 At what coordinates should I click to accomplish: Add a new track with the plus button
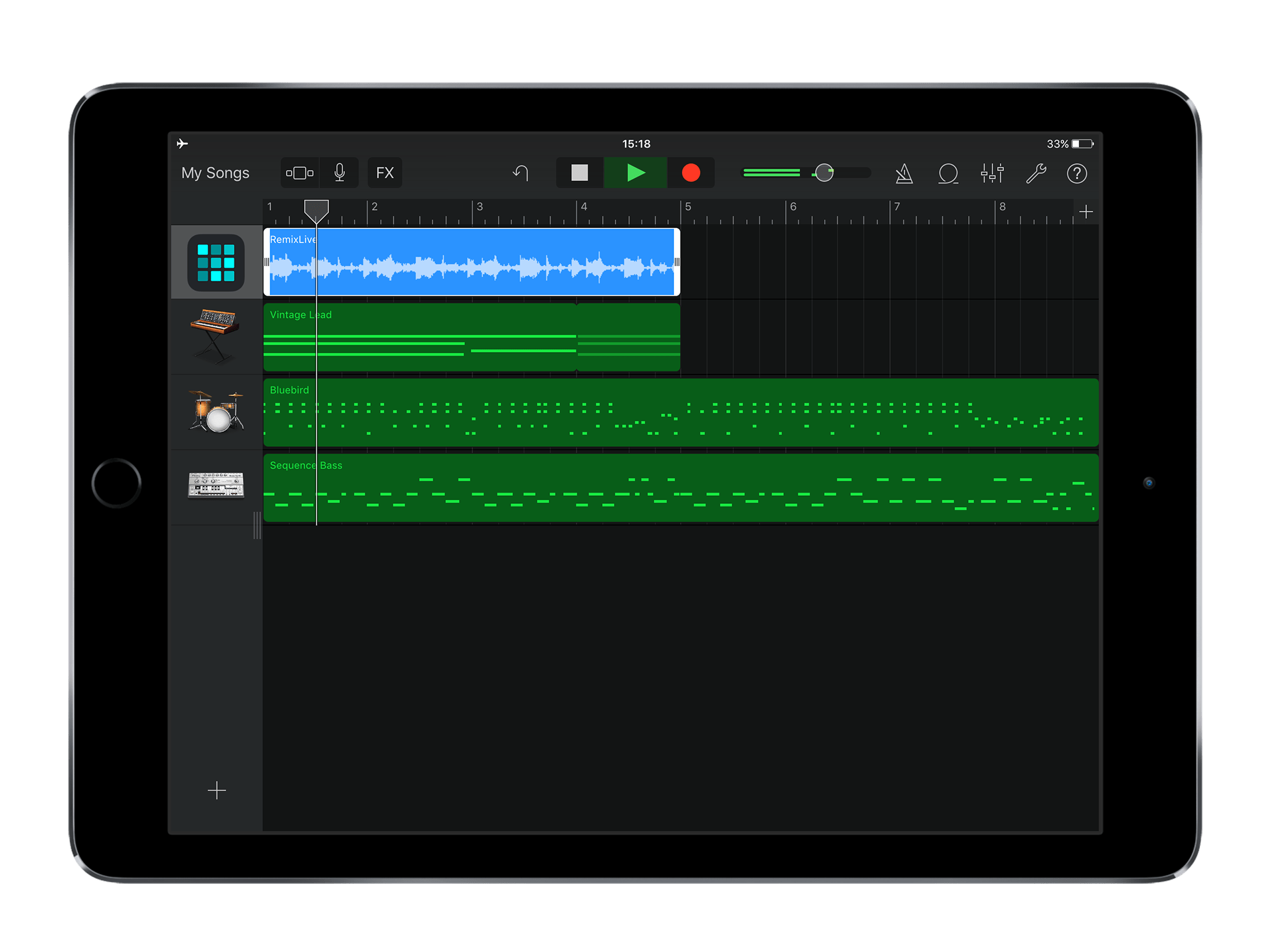[x=216, y=790]
